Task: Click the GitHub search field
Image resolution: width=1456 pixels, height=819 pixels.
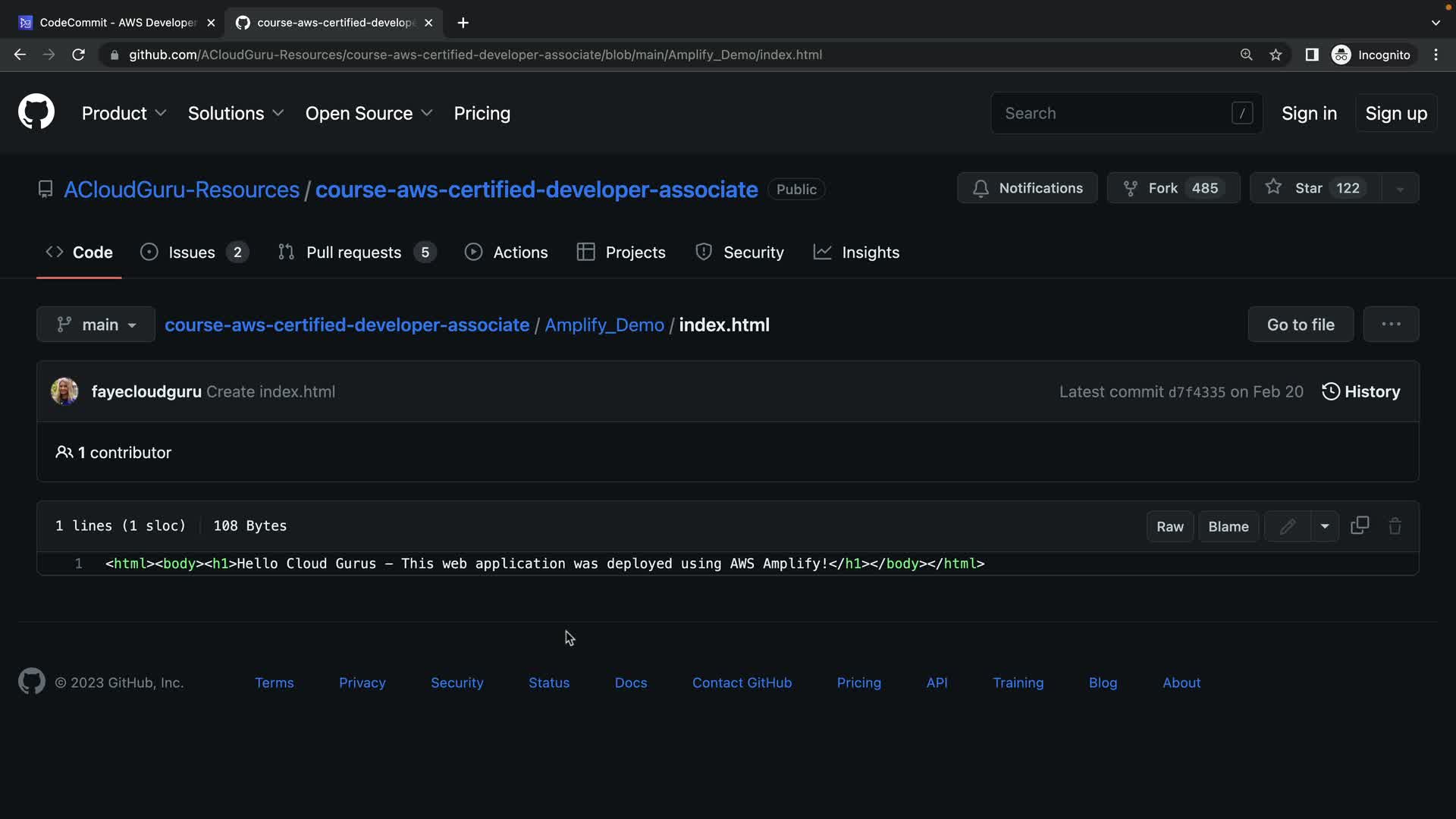Action: click(1115, 113)
